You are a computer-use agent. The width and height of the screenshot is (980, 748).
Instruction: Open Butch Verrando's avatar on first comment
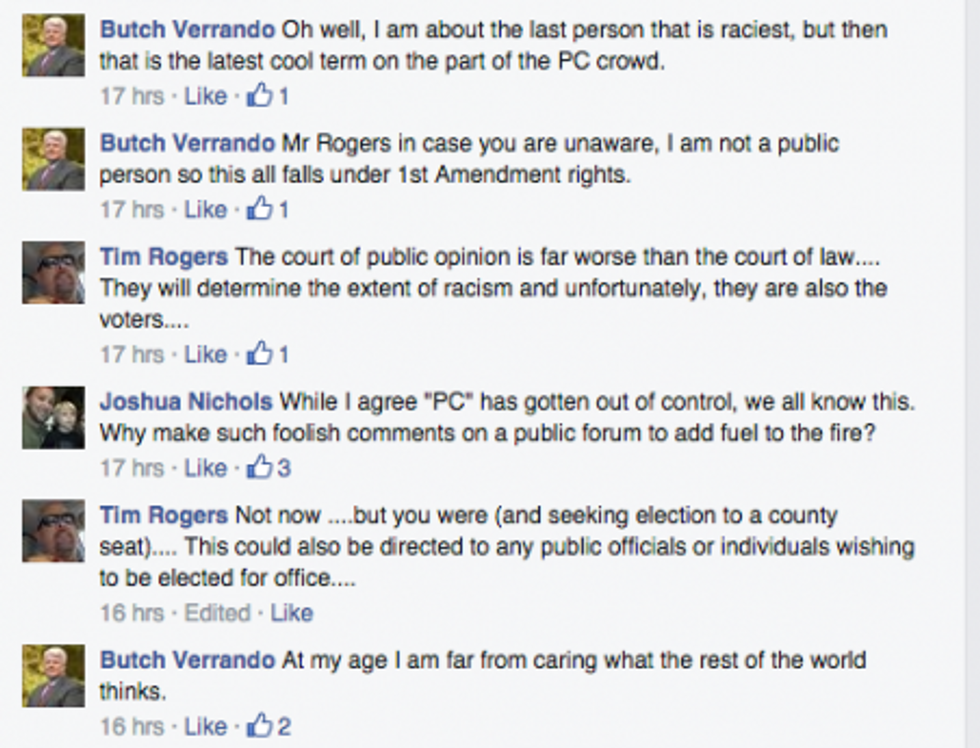[54, 46]
